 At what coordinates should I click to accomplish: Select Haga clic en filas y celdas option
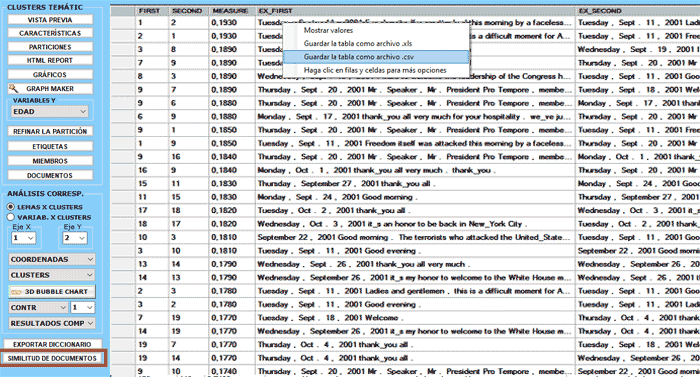click(376, 70)
